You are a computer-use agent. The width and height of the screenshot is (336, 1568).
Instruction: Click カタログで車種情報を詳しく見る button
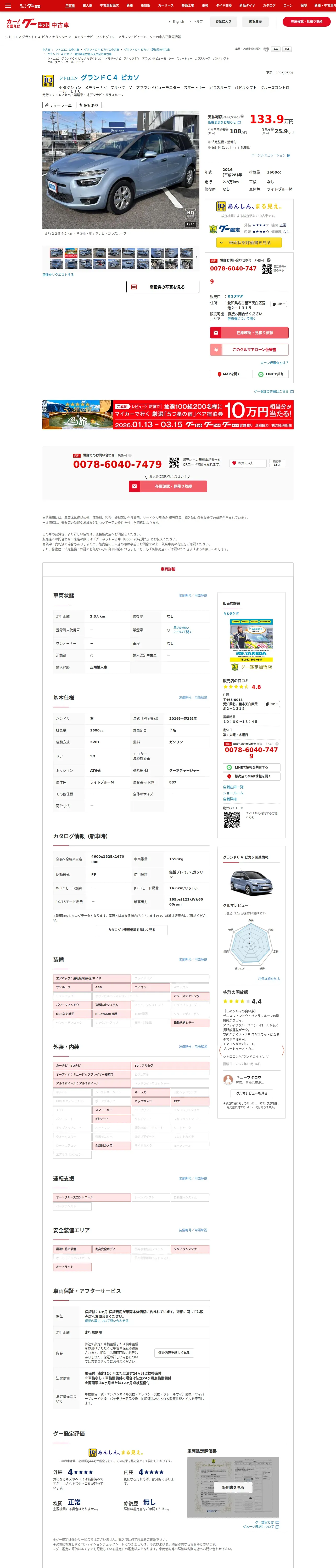[132, 930]
